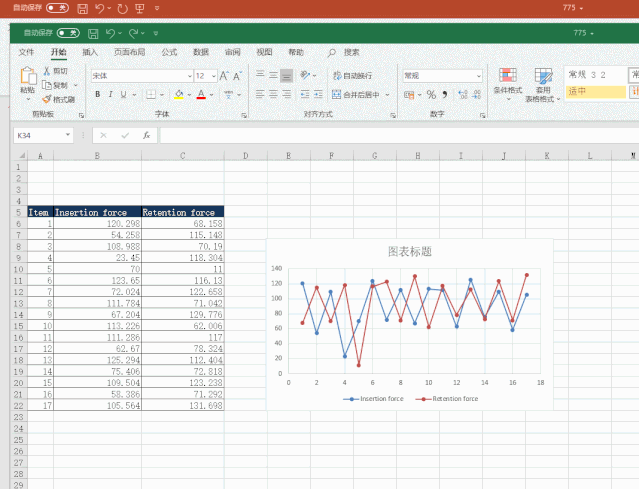Click the Insert Function fx icon
The width and height of the screenshot is (639, 489).
click(x=147, y=135)
